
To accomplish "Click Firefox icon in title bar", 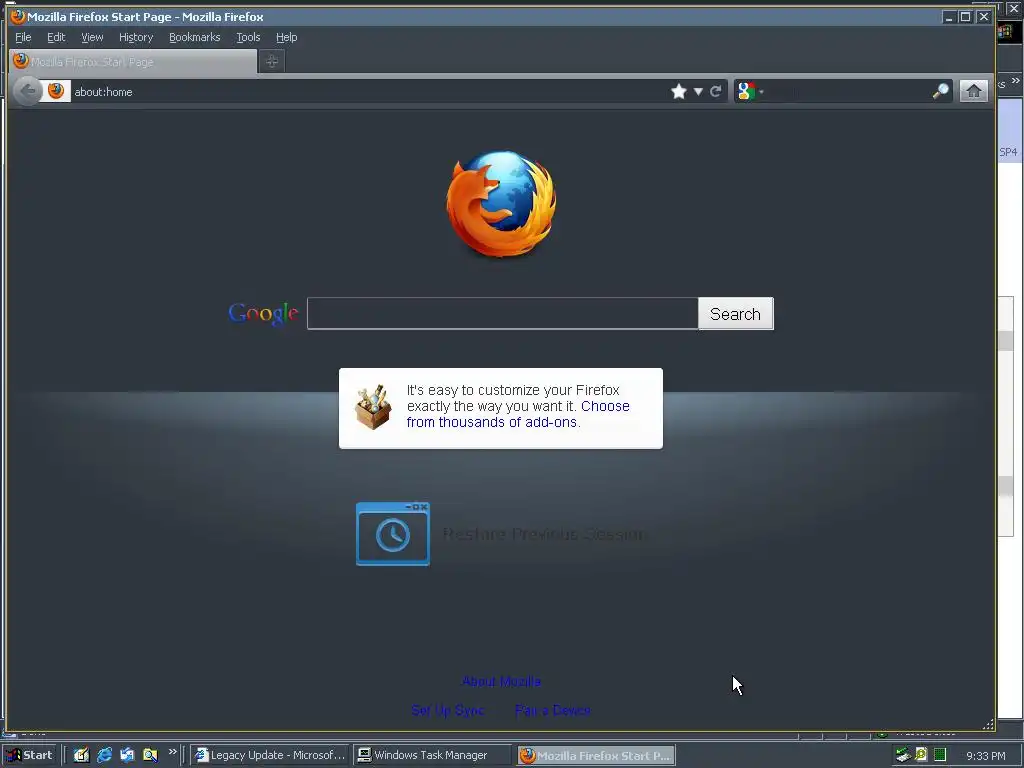I will [18, 16].
